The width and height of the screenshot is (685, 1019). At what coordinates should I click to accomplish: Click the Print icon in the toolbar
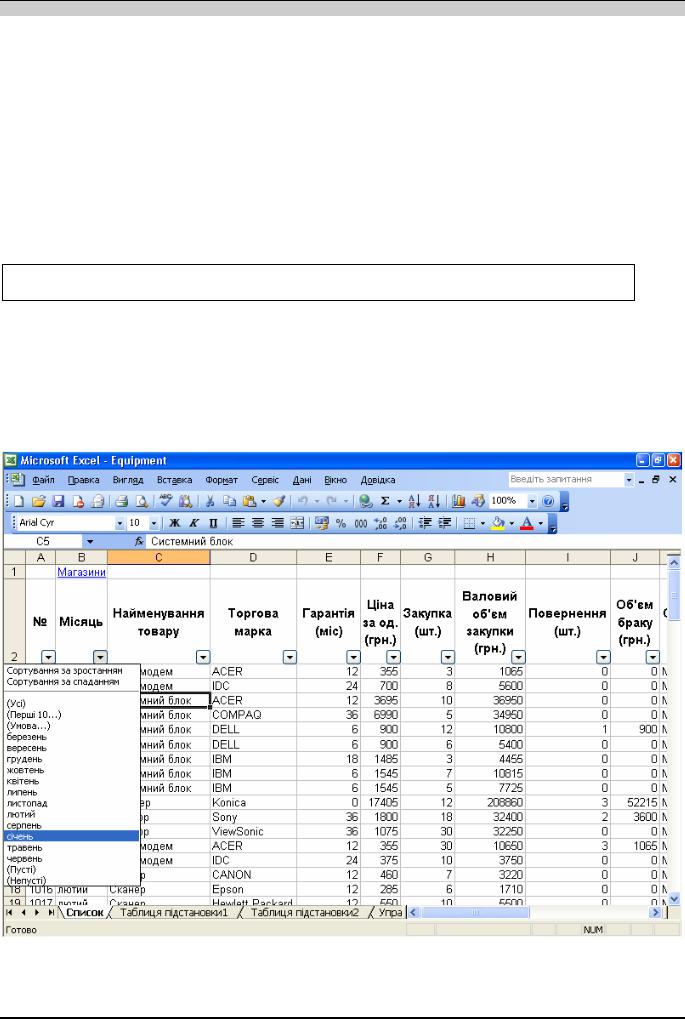pos(121,501)
